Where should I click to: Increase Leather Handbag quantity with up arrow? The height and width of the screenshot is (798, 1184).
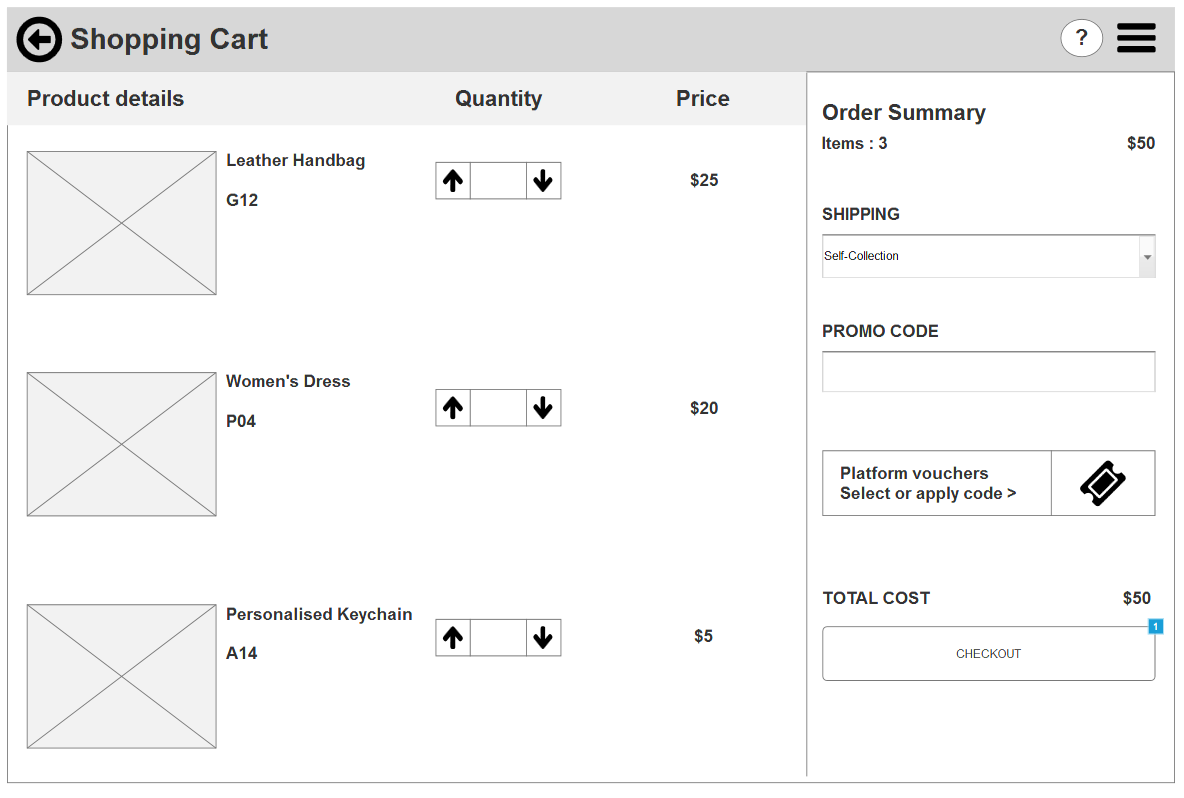[453, 181]
